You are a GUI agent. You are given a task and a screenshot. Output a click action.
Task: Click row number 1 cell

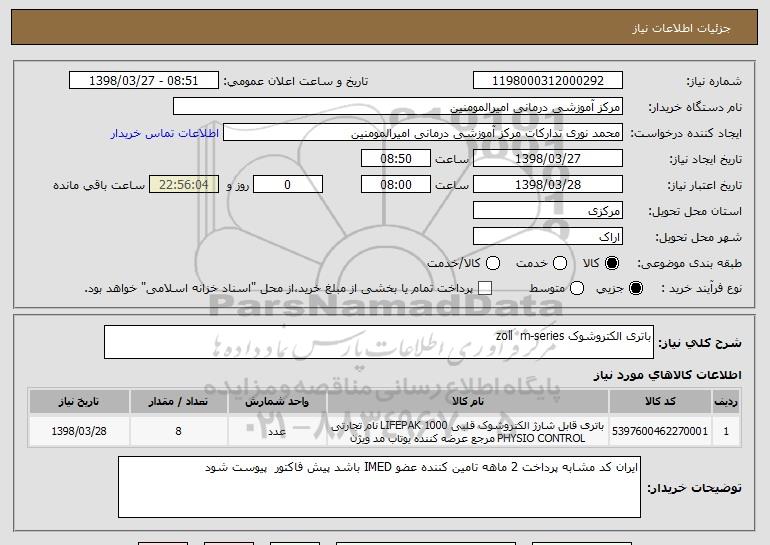click(726, 431)
